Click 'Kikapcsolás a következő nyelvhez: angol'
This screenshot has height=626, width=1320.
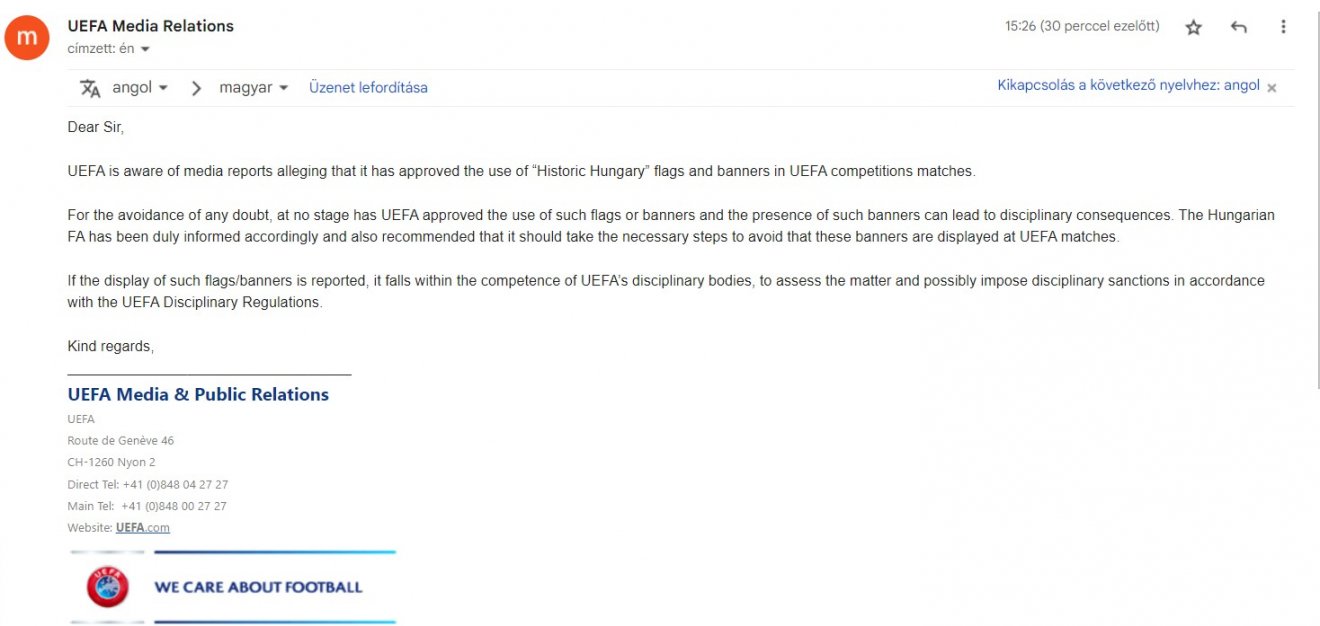1128,85
